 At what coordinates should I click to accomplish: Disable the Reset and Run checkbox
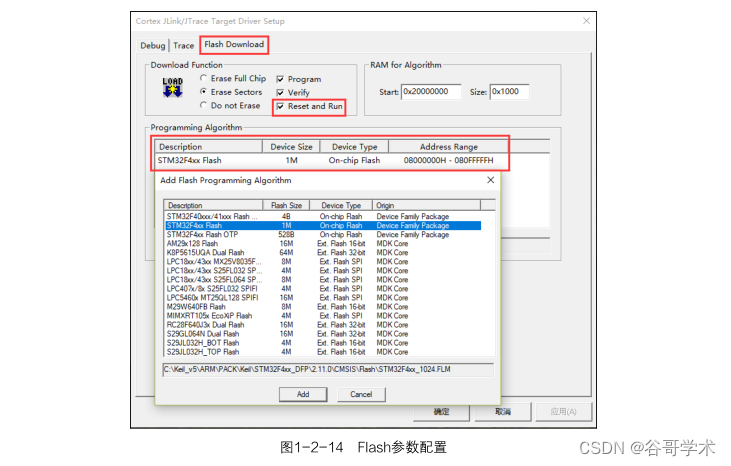[280, 106]
